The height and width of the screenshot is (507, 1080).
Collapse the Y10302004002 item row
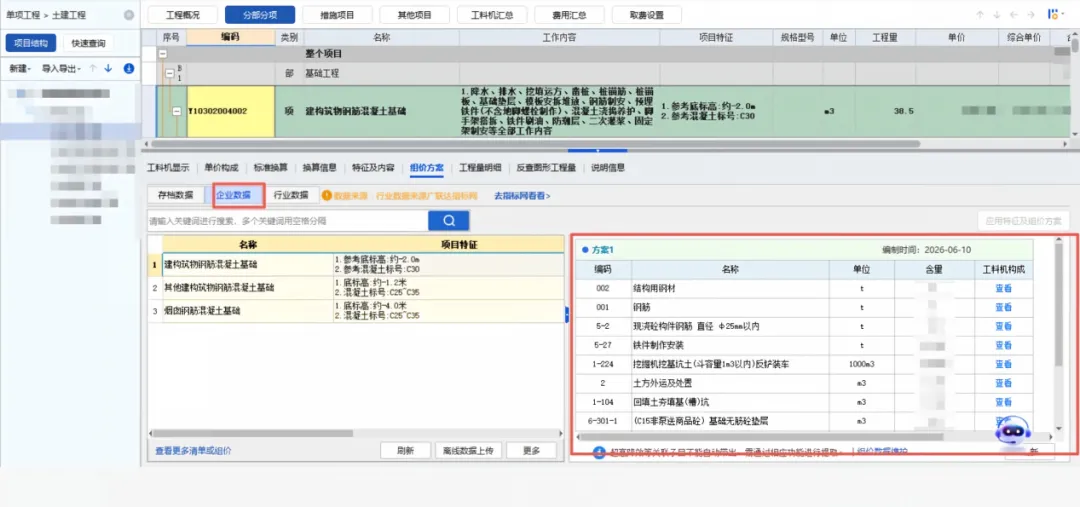pyautogui.click(x=176, y=111)
